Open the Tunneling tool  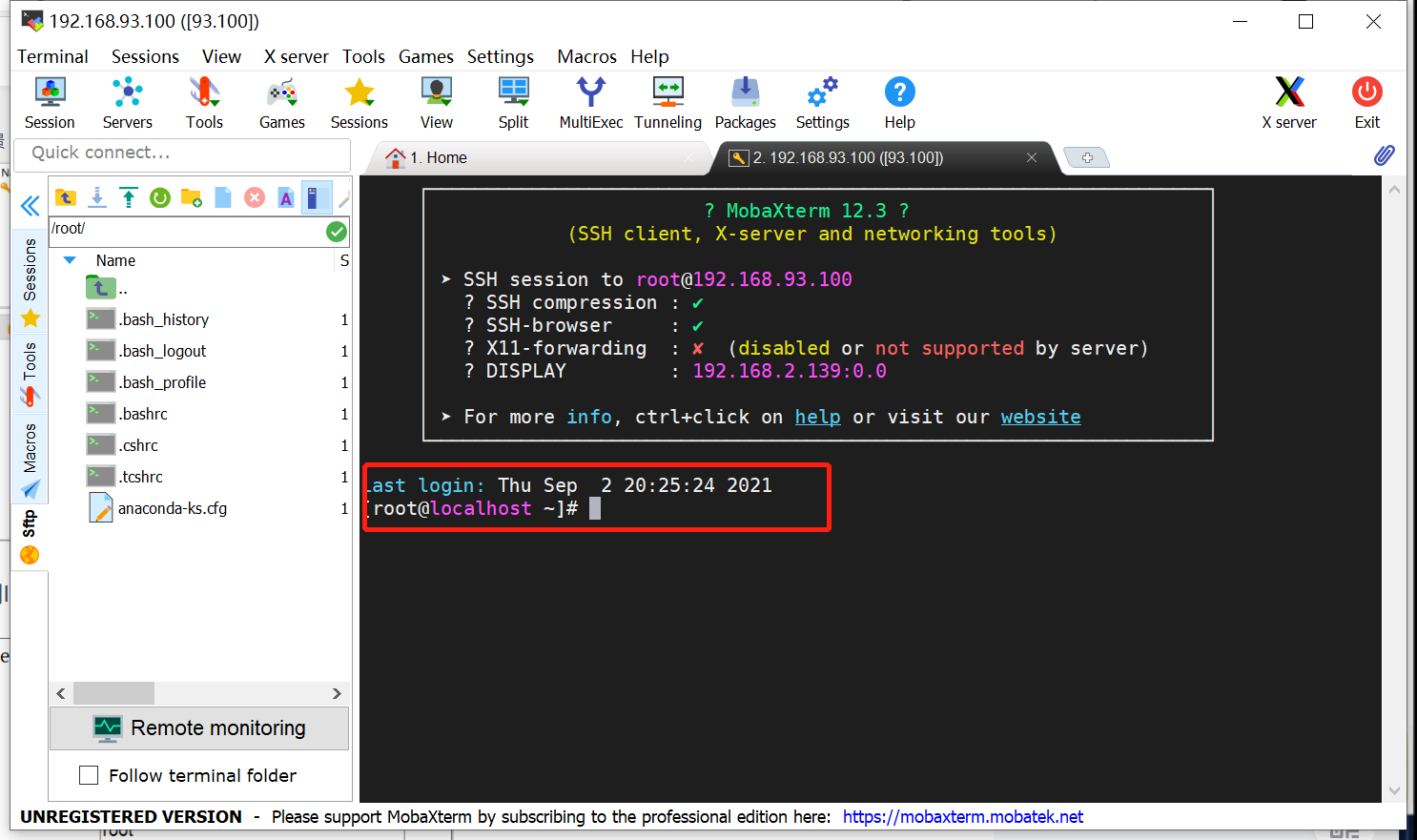pyautogui.click(x=667, y=102)
